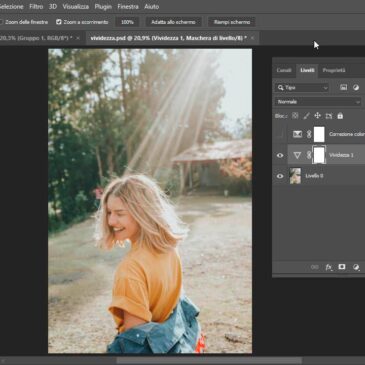The height and width of the screenshot is (365, 365).
Task: Click the link layers chain icon
Action: click(314, 267)
